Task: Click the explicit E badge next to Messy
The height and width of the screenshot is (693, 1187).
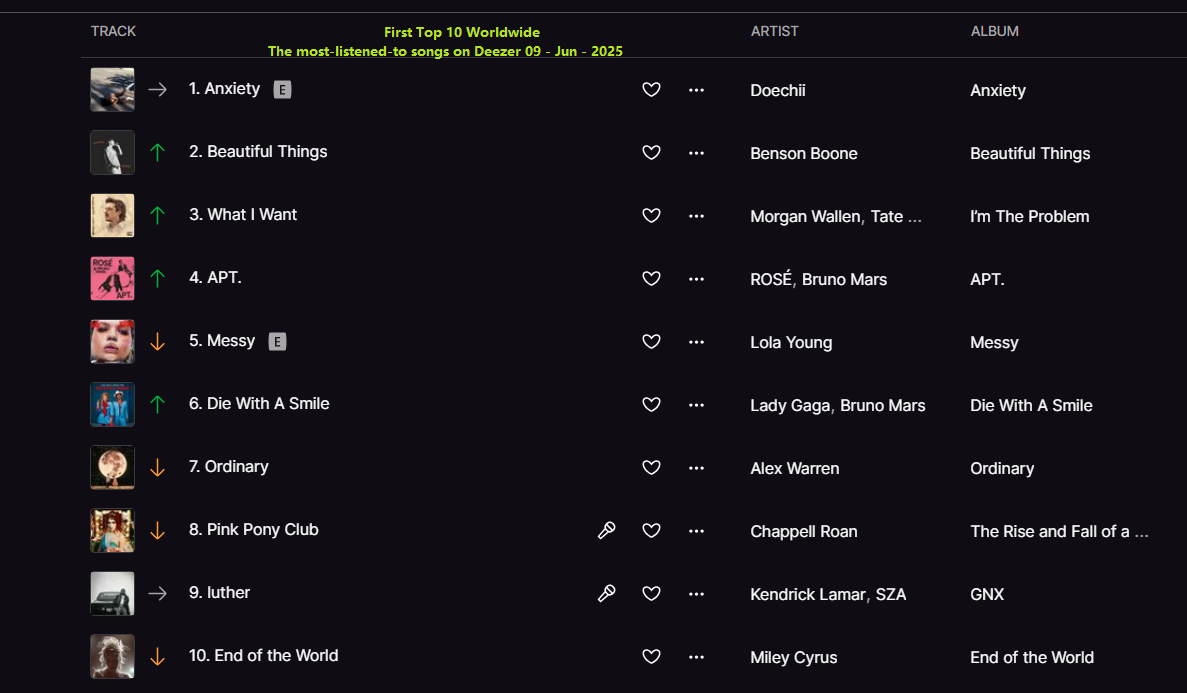Action: coord(278,342)
